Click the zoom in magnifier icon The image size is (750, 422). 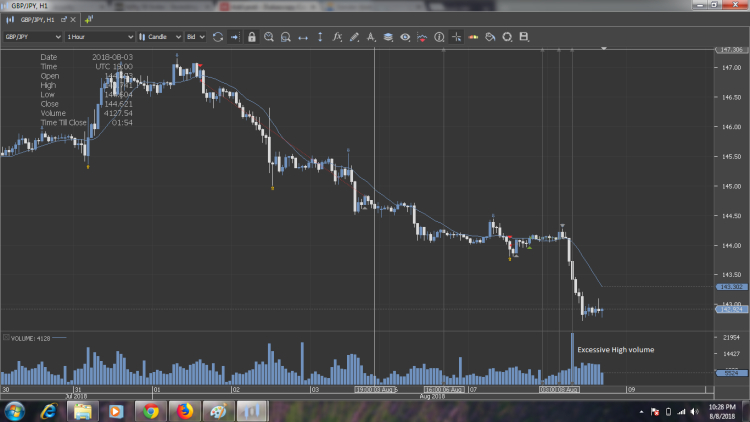coord(269,37)
